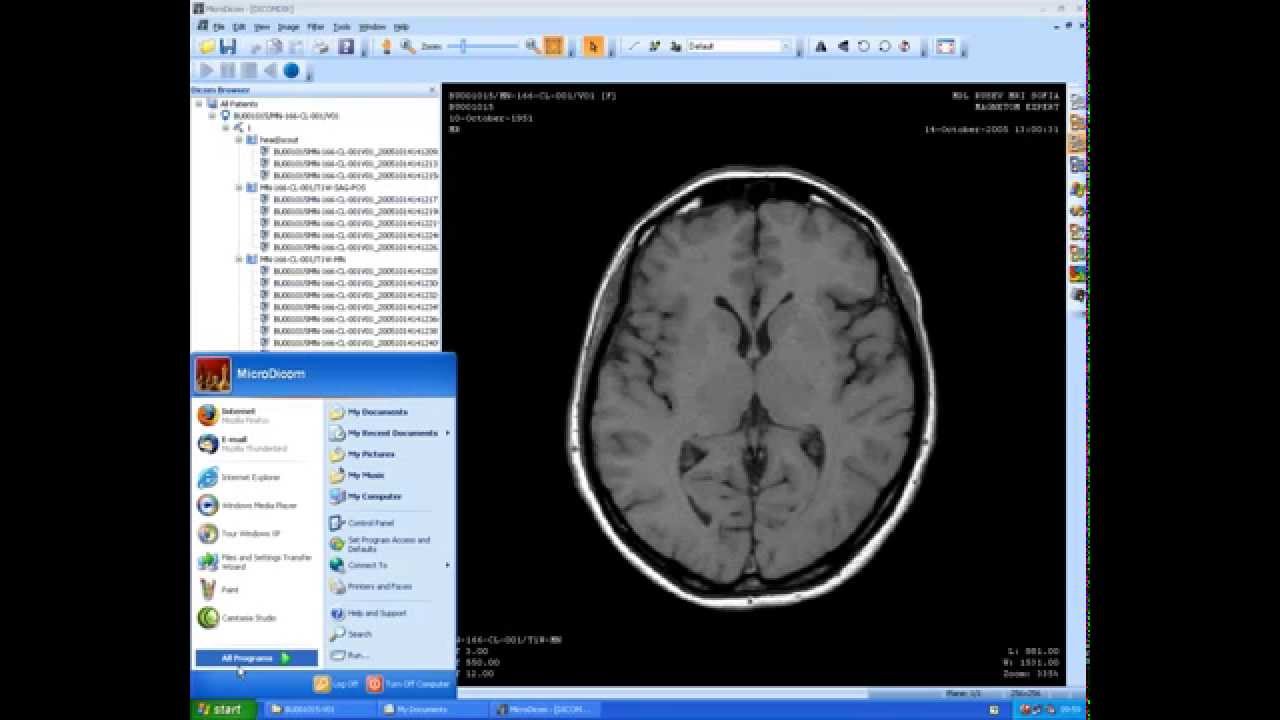Image resolution: width=1280 pixels, height=720 pixels.
Task: Open the File menu
Action: click(218, 27)
